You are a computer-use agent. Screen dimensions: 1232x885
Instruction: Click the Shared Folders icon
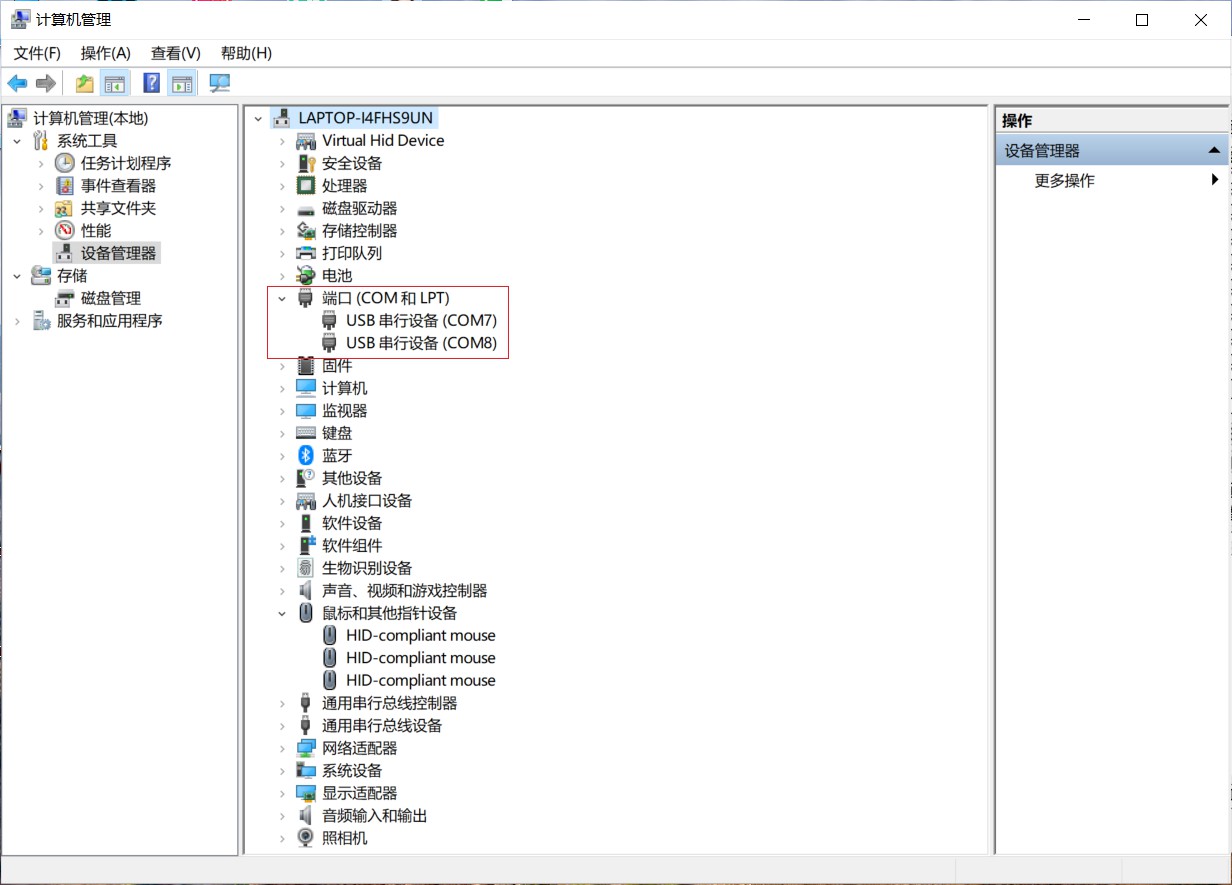point(64,208)
